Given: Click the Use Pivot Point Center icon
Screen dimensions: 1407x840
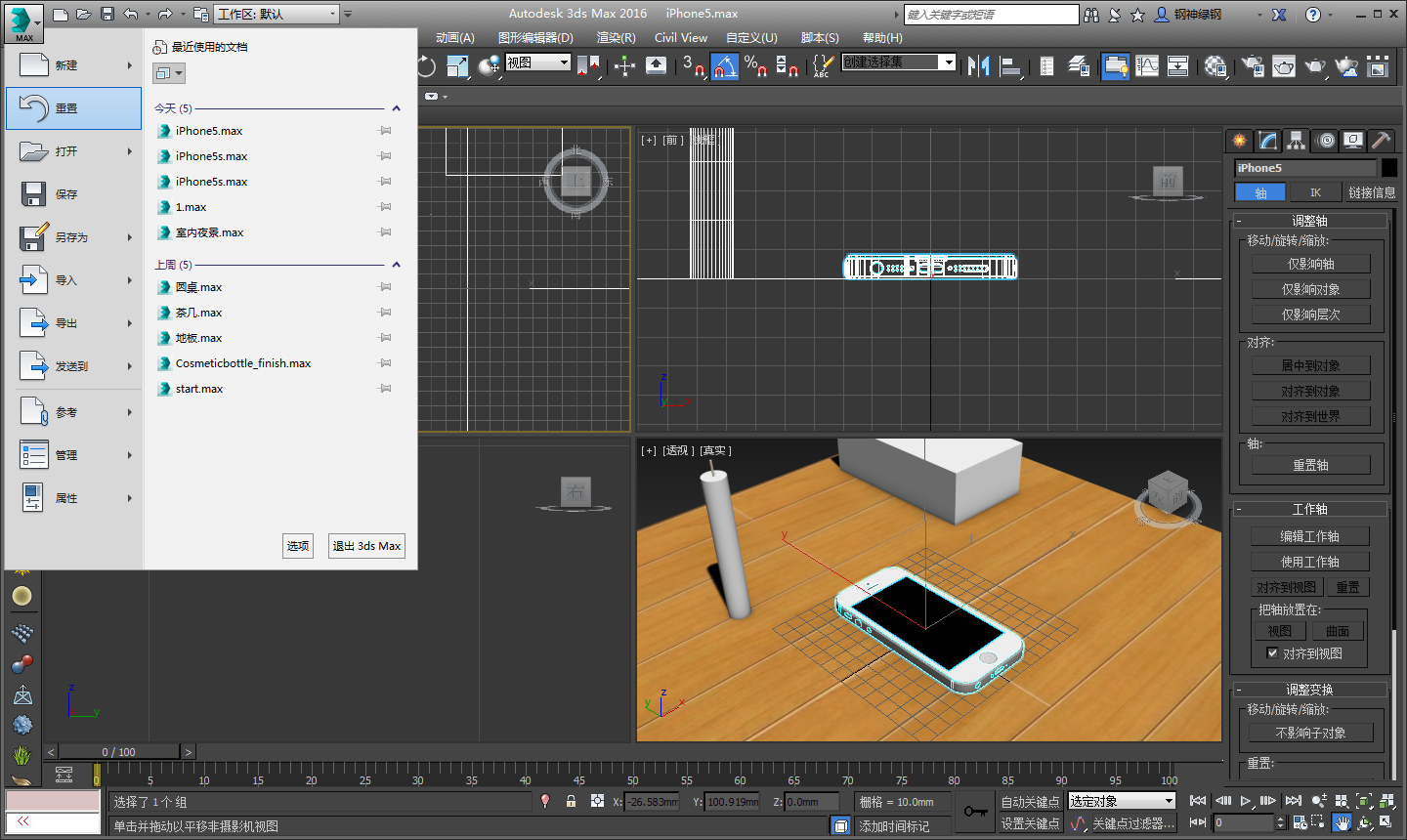Looking at the screenshot, I should click(590, 65).
